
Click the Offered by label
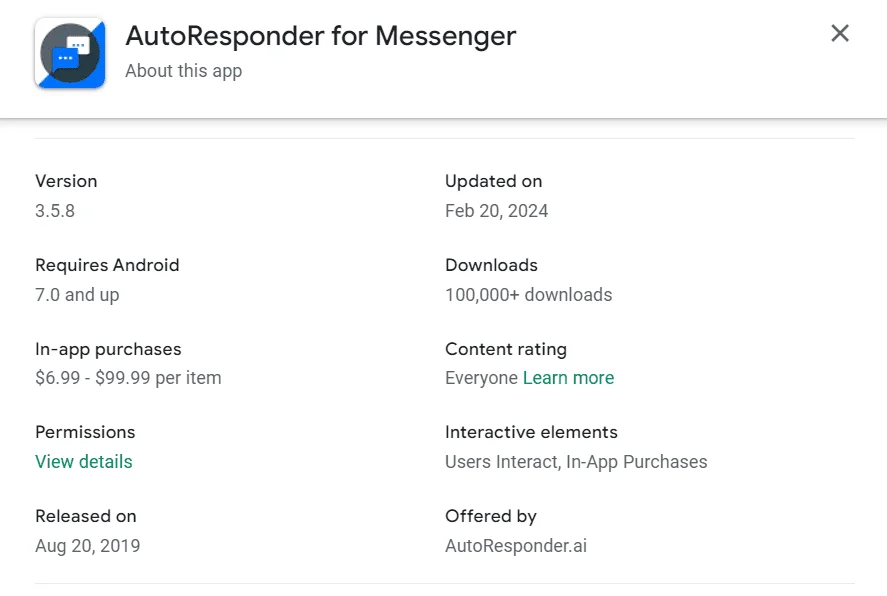(490, 516)
